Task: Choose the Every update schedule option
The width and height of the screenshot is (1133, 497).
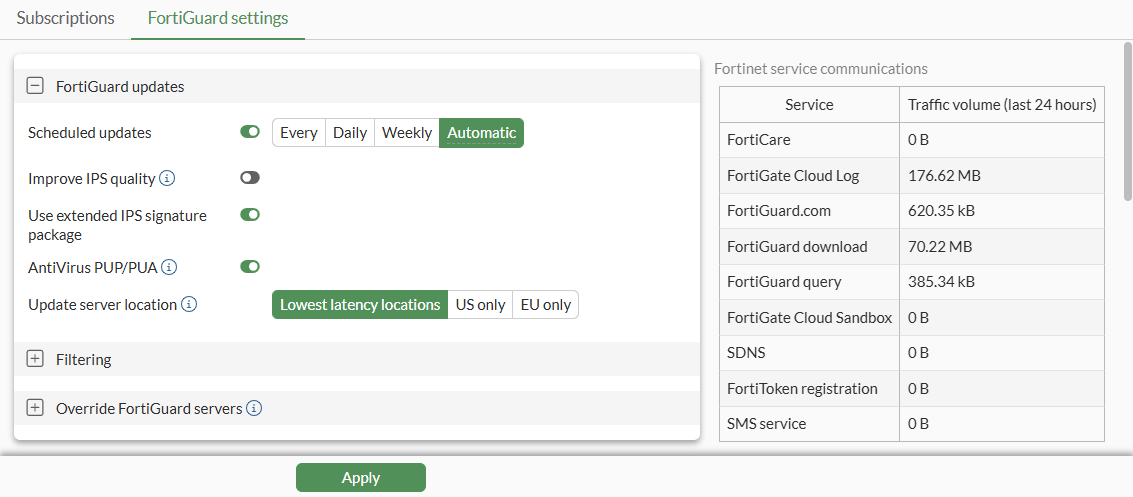Action: [x=299, y=133]
